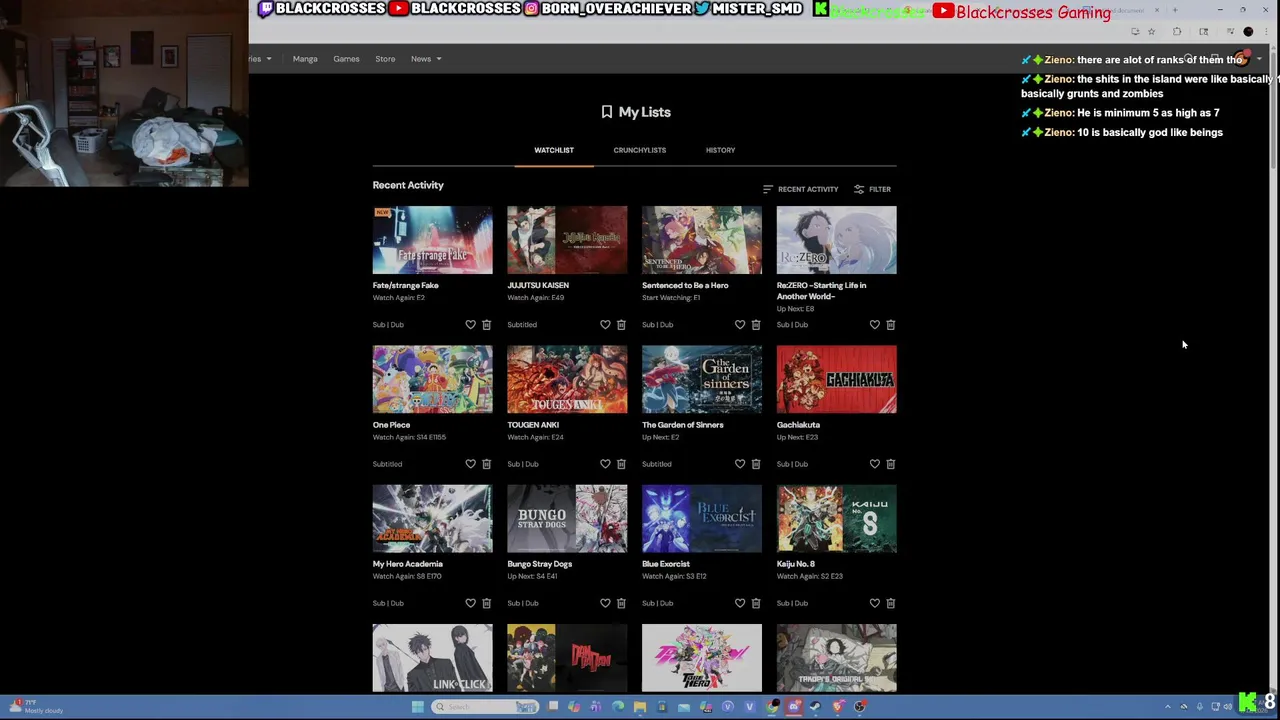Delete JUJUTSU KAISEN from watchlist
Viewport: 1280px width, 720px height.
pyautogui.click(x=621, y=325)
